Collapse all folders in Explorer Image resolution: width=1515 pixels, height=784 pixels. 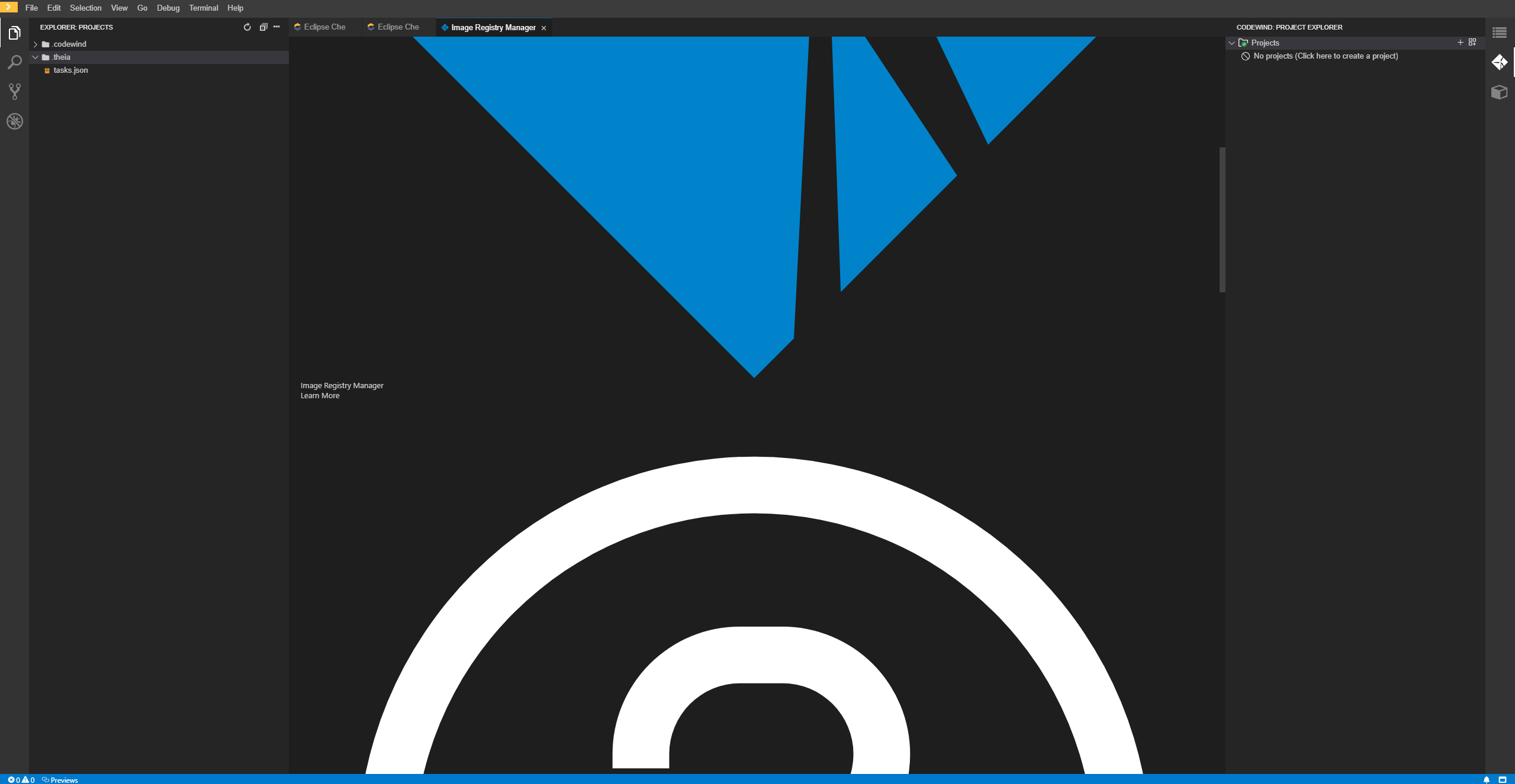click(x=263, y=27)
